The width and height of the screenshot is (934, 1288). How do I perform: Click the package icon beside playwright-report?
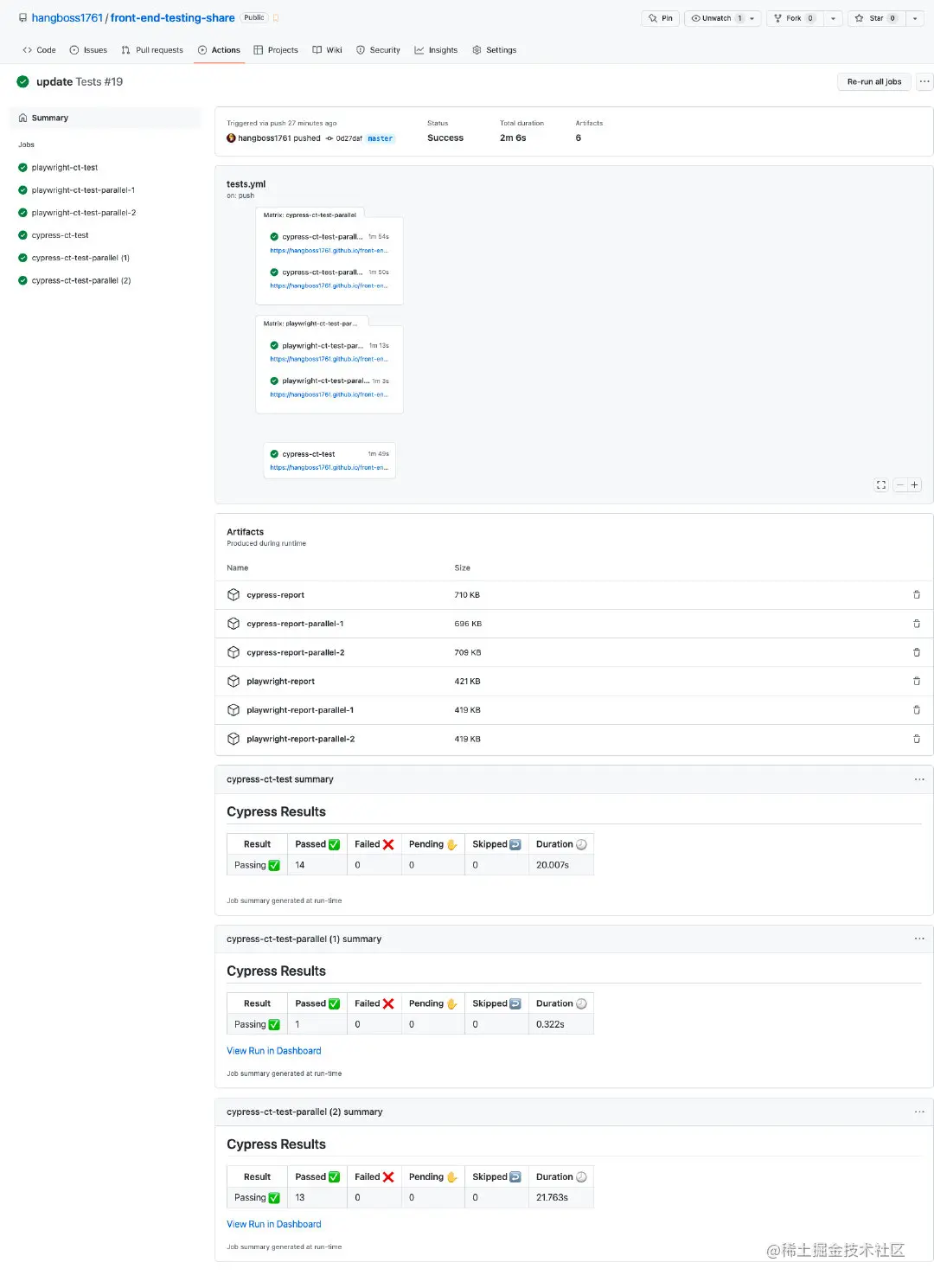pyautogui.click(x=233, y=682)
